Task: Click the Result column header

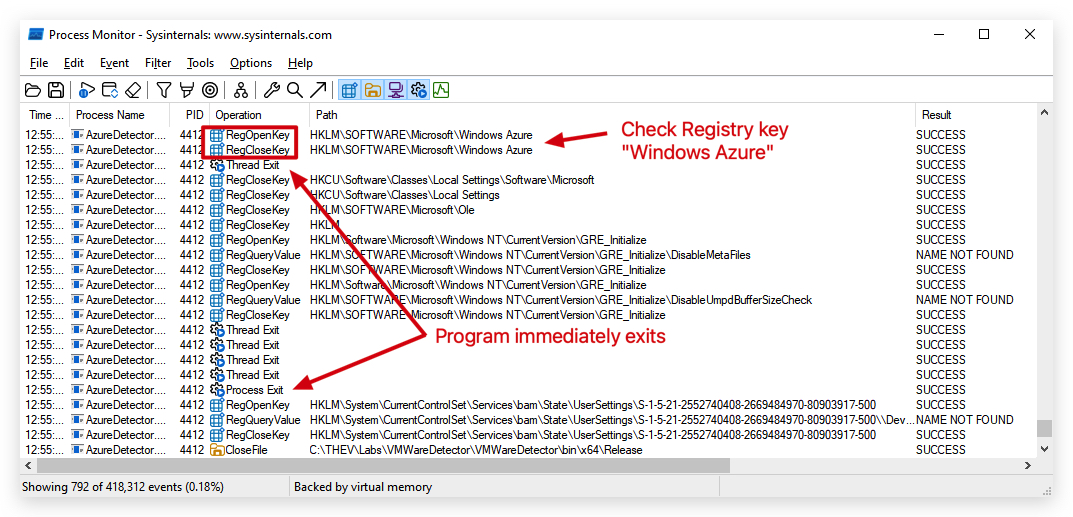Action: [976, 115]
